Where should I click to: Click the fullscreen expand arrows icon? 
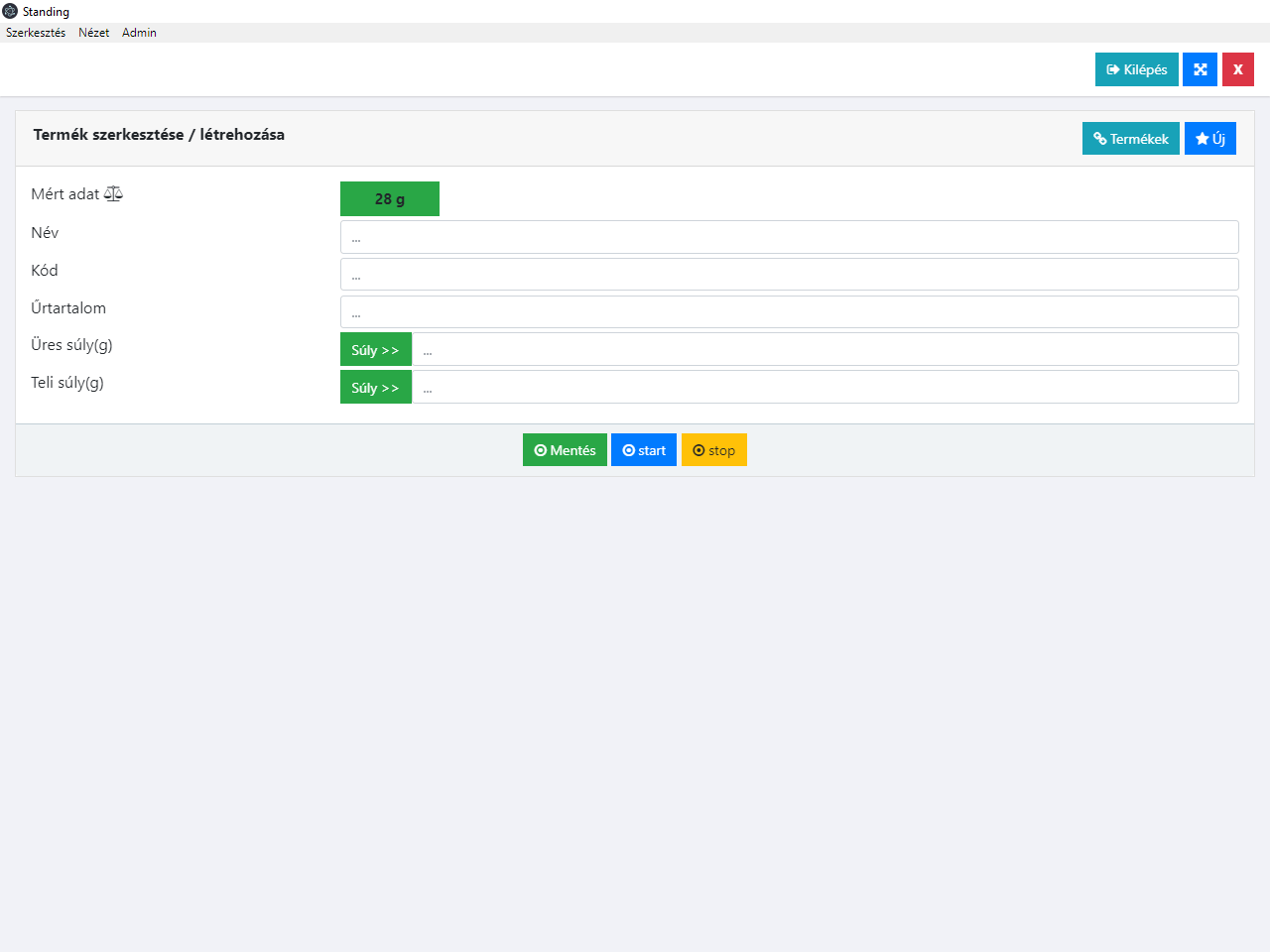(1200, 69)
